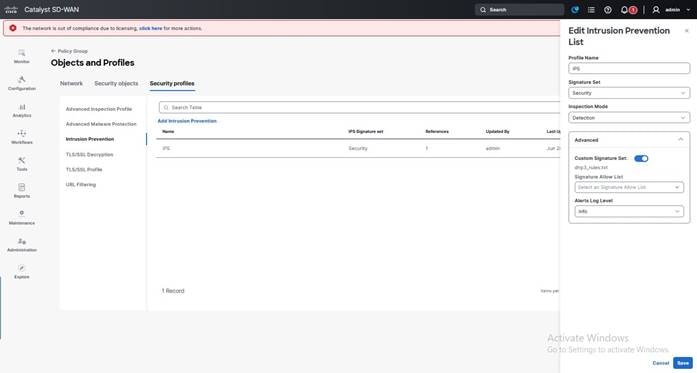Select Intrusion Prevention menu item
Screen dimensions: 697x373
point(90,139)
